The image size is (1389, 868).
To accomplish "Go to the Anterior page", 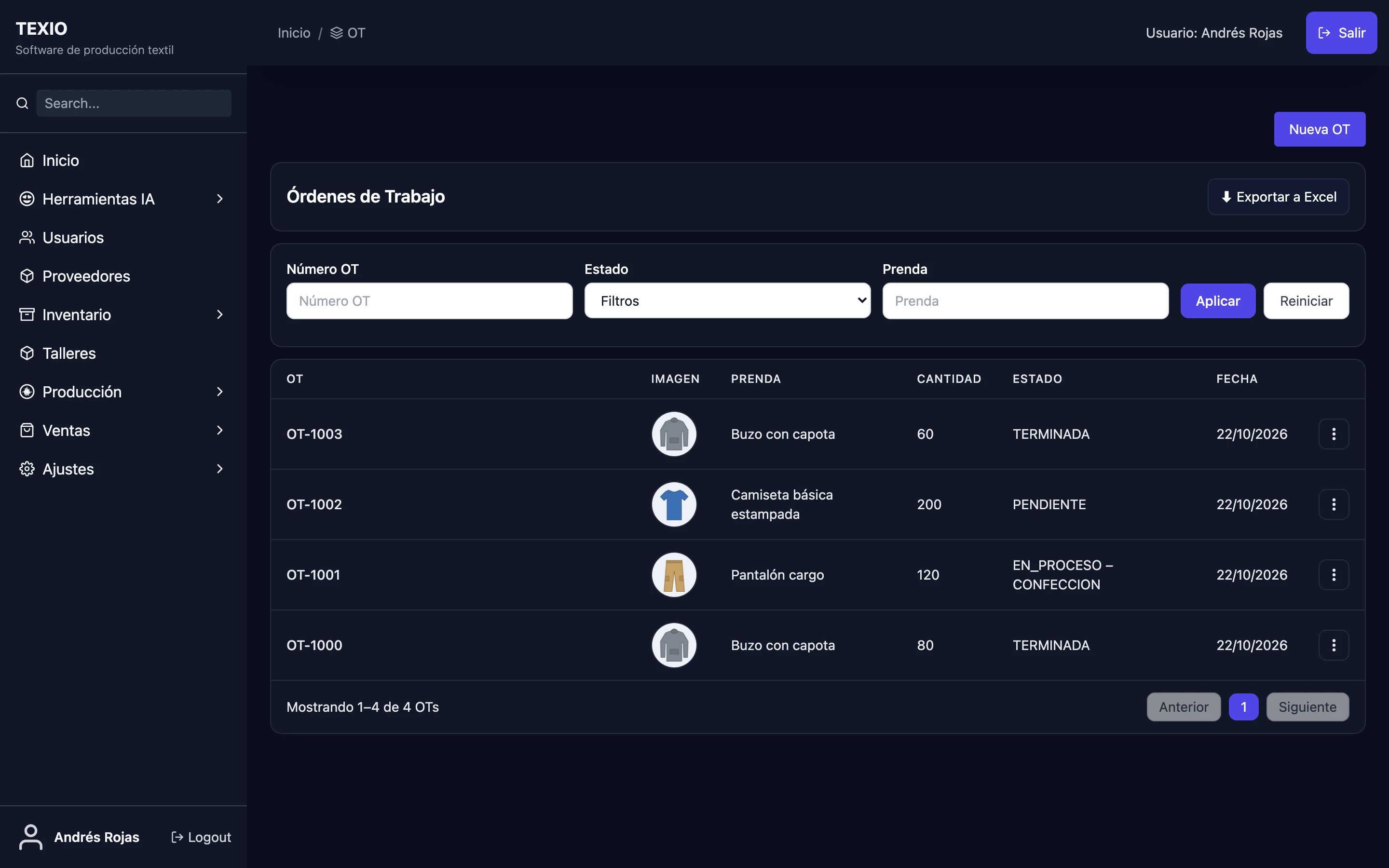I will (1183, 706).
